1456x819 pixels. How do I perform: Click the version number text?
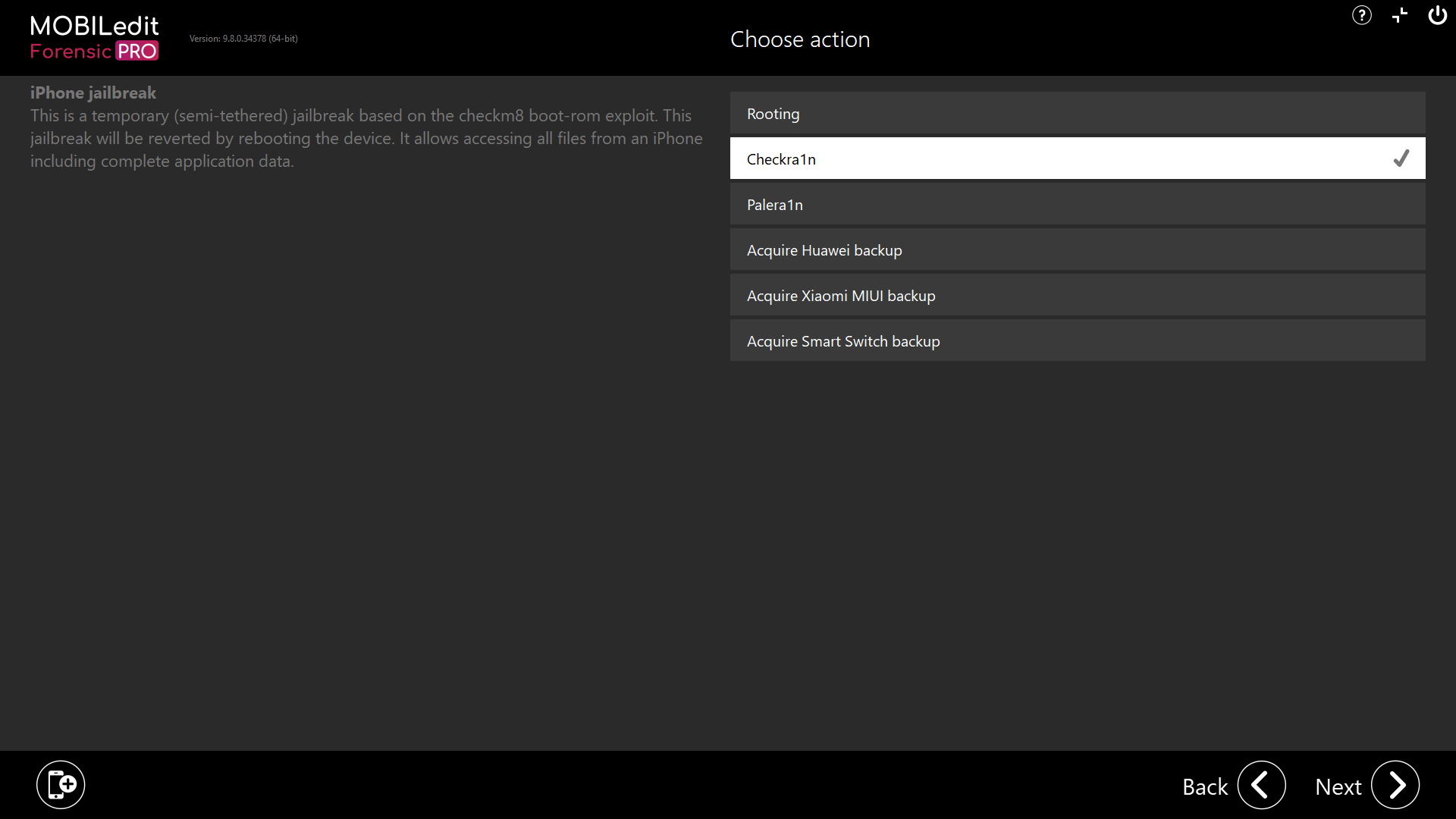tap(243, 39)
